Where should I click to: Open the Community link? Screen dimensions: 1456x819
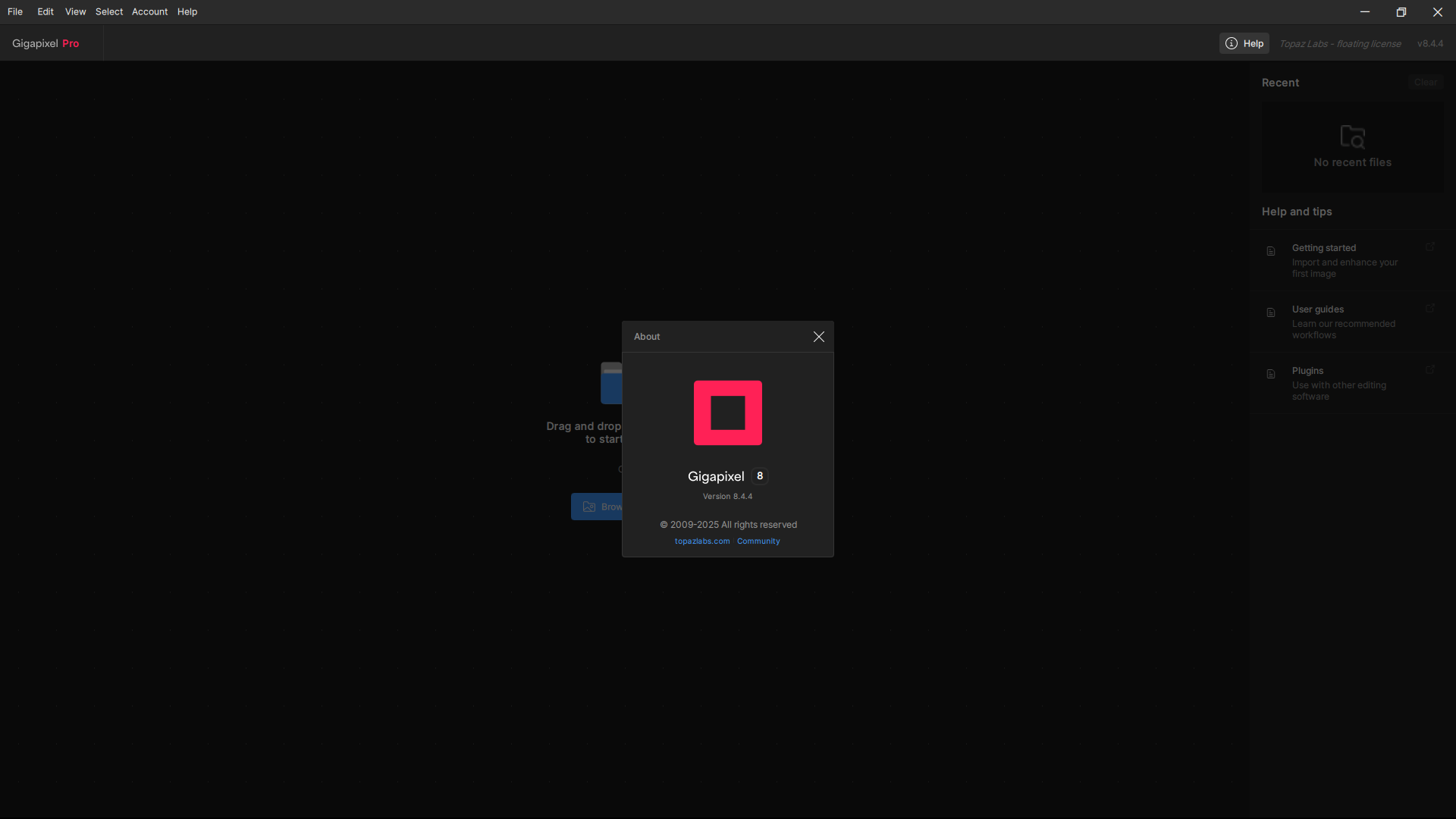point(758,541)
